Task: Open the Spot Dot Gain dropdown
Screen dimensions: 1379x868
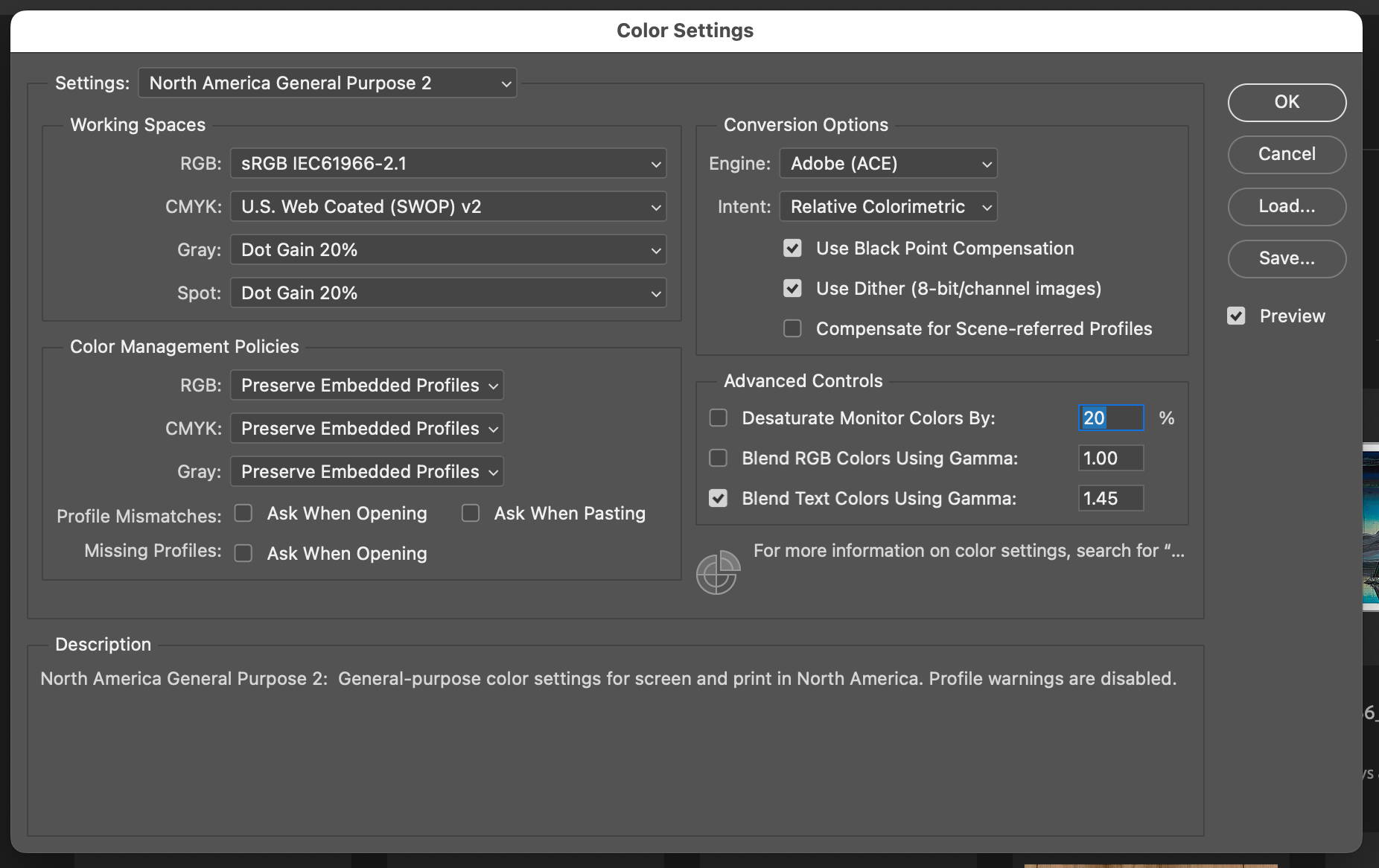Action: (x=448, y=293)
